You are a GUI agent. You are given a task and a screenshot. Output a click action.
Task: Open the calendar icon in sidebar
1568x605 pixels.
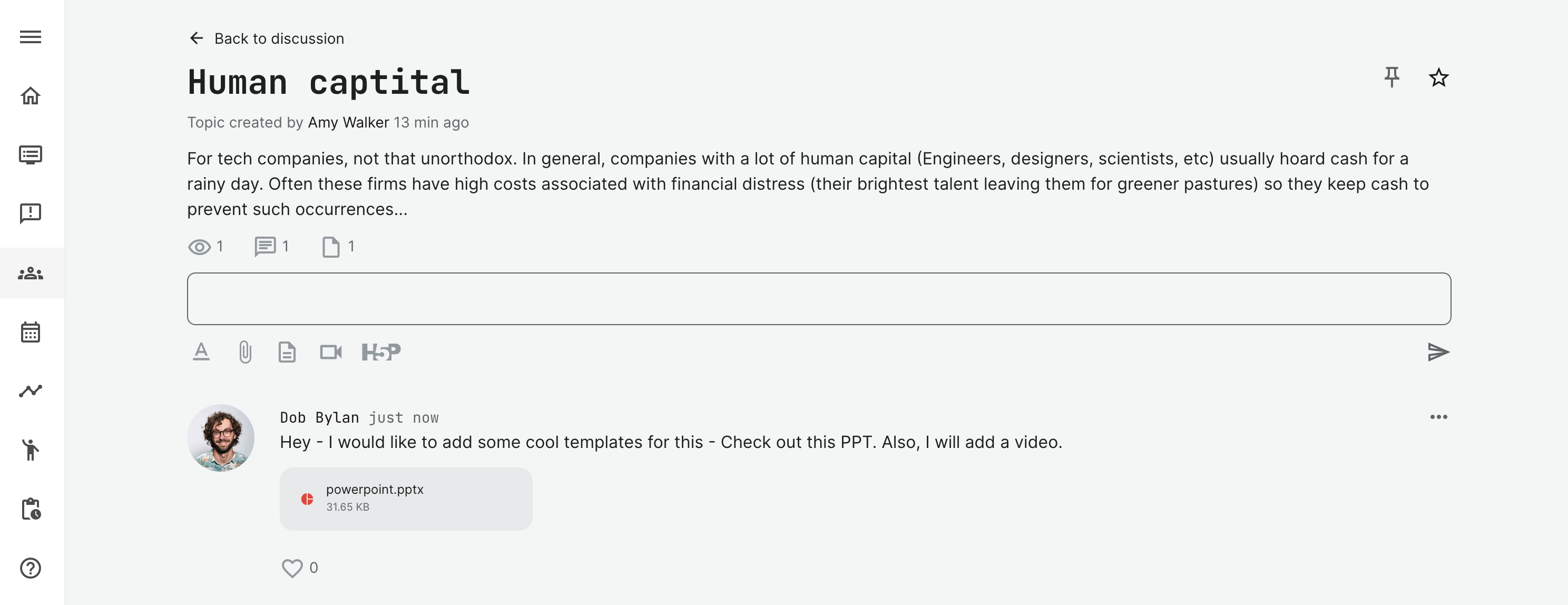(31, 333)
